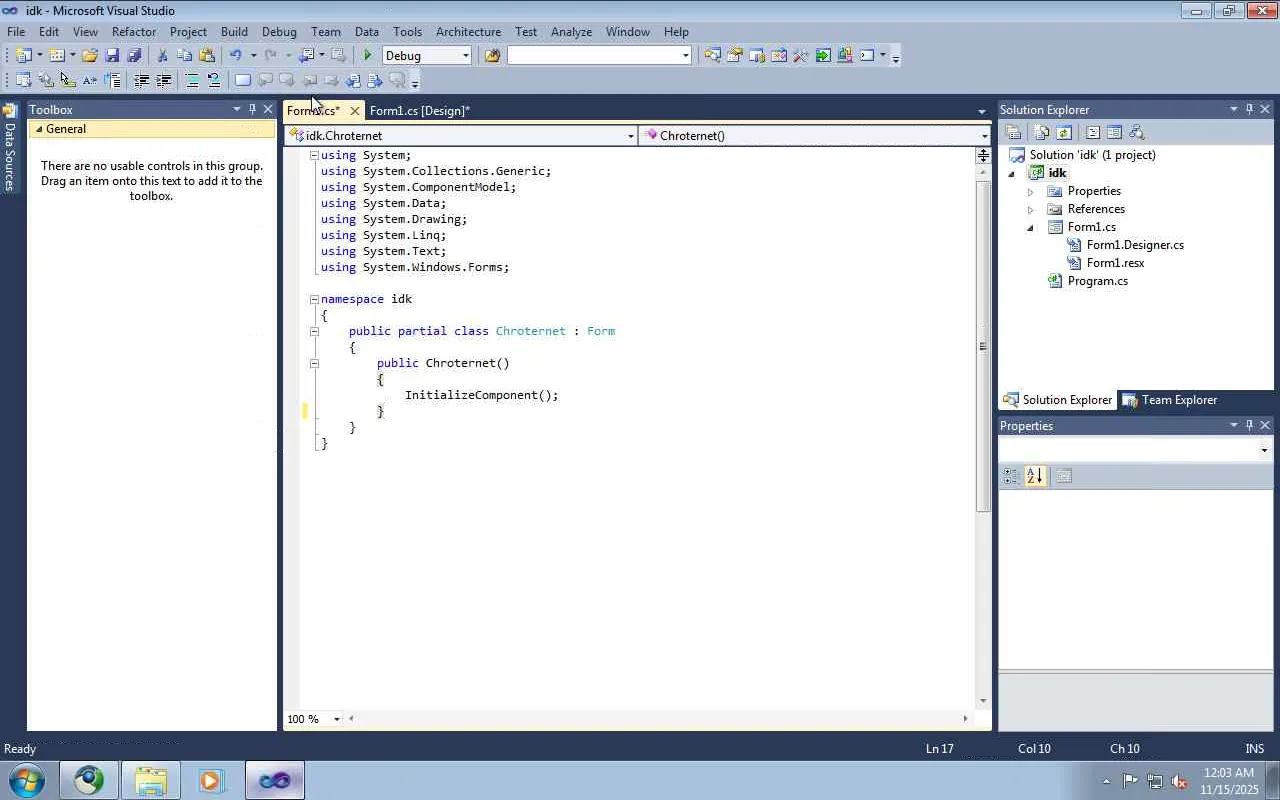Select Solution 'idk' (1 project) node
This screenshot has height=800, width=1280.
click(1092, 155)
